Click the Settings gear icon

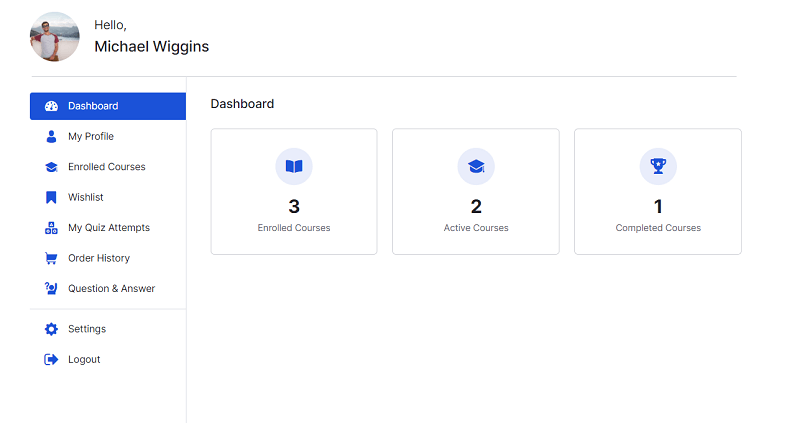click(x=51, y=329)
